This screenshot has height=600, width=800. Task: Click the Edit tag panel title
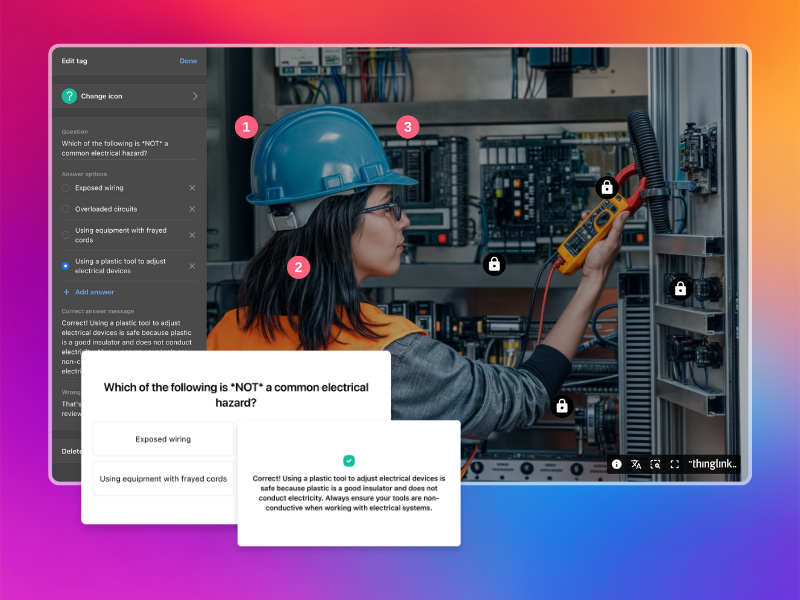(x=74, y=61)
